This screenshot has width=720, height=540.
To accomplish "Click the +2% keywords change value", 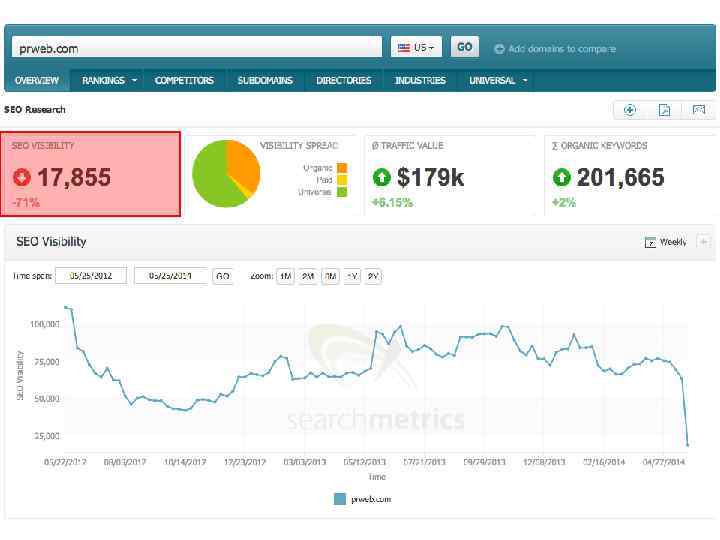I will [x=564, y=202].
